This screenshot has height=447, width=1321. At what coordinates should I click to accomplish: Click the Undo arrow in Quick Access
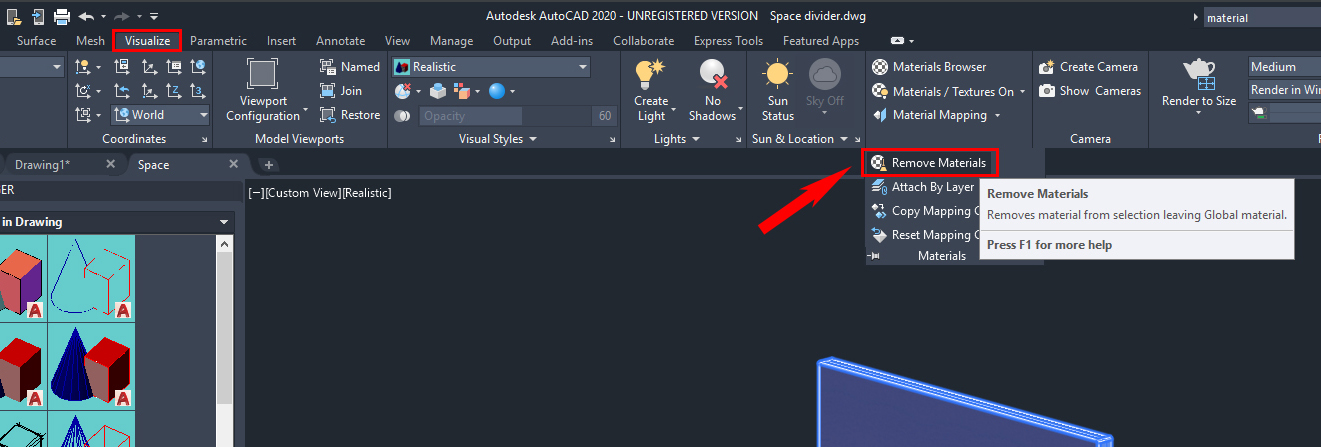[x=86, y=16]
